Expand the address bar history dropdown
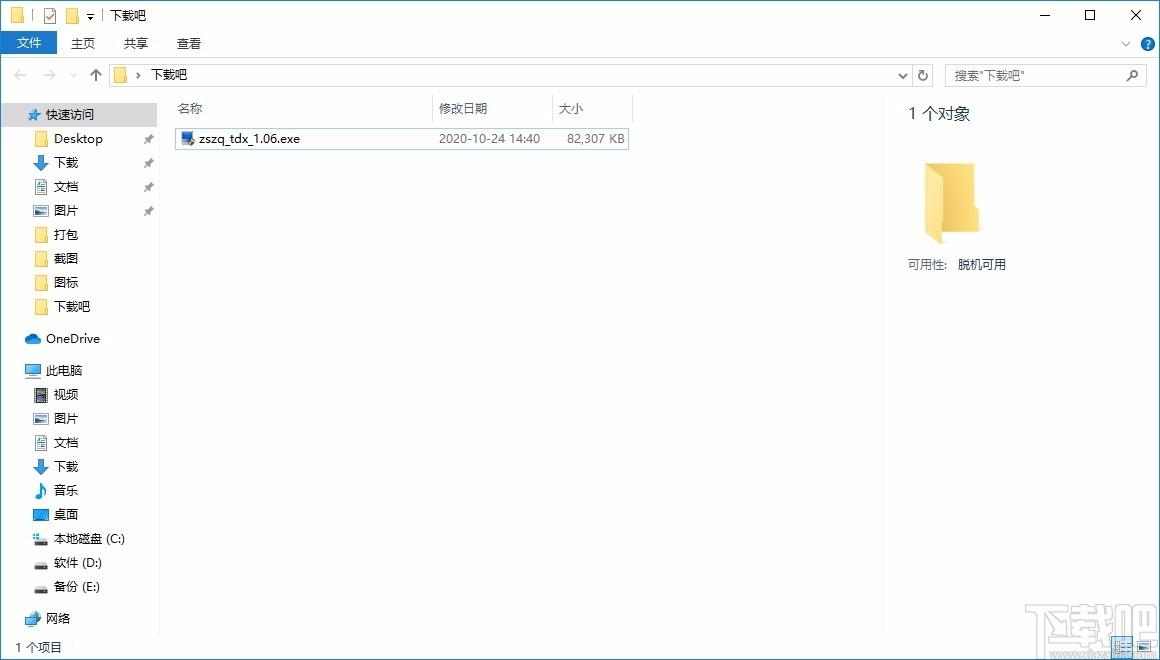The image size is (1160, 660). coord(903,75)
